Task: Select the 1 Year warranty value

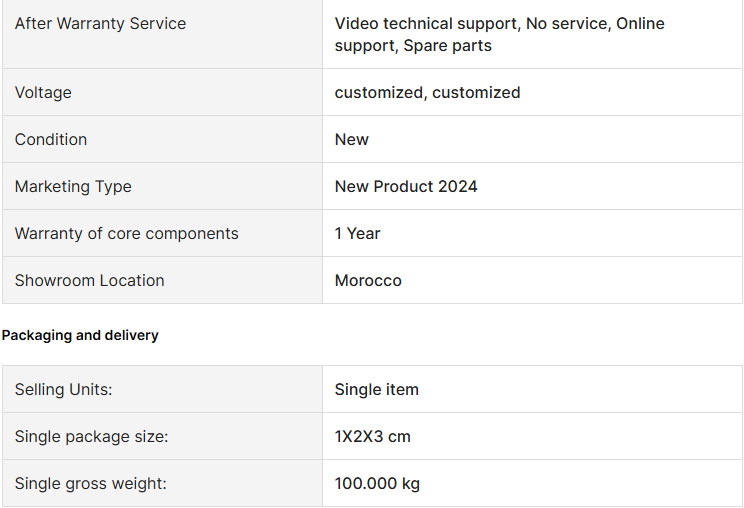Action: [x=357, y=233]
